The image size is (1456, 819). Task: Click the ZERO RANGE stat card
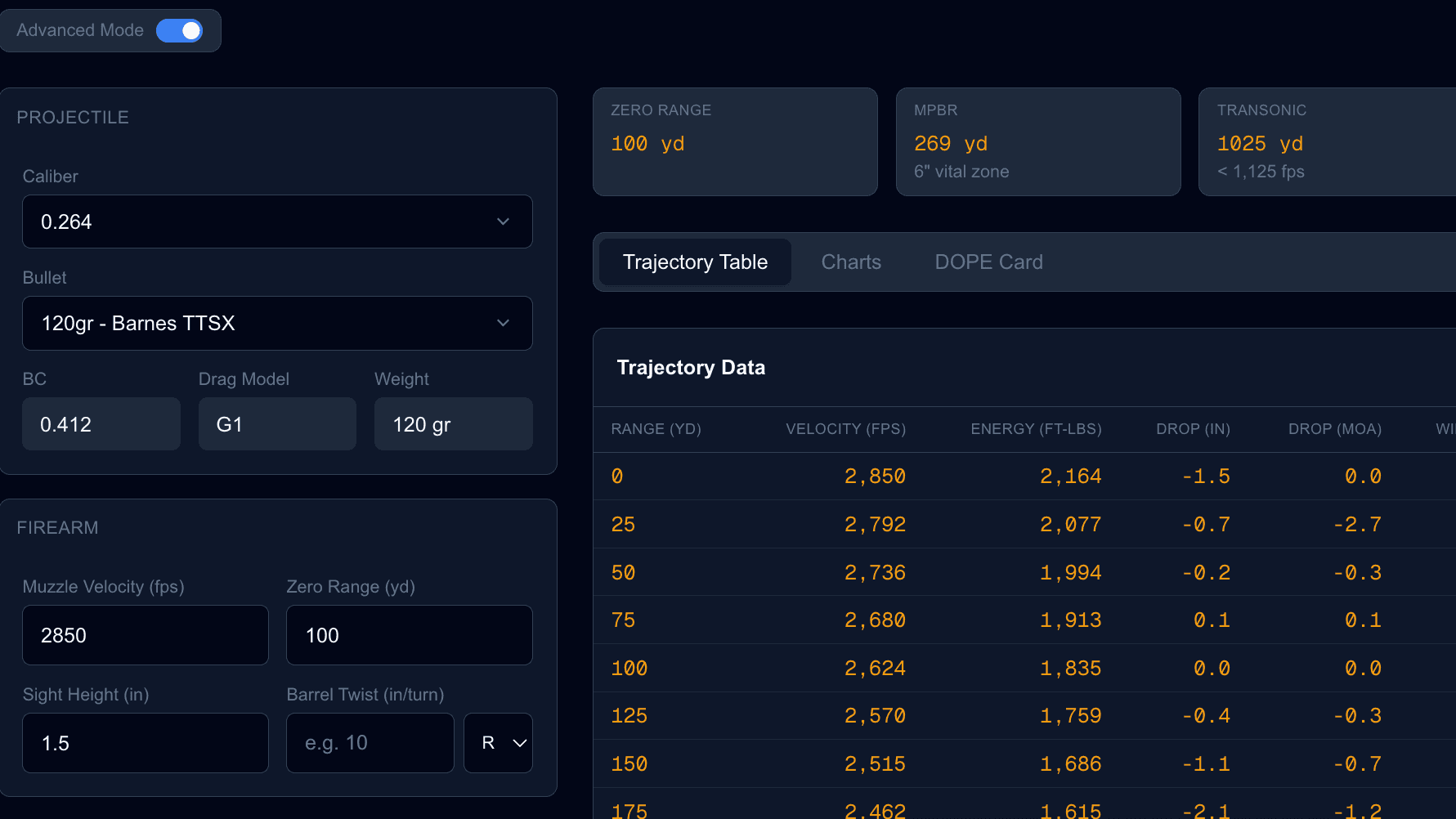(x=734, y=141)
